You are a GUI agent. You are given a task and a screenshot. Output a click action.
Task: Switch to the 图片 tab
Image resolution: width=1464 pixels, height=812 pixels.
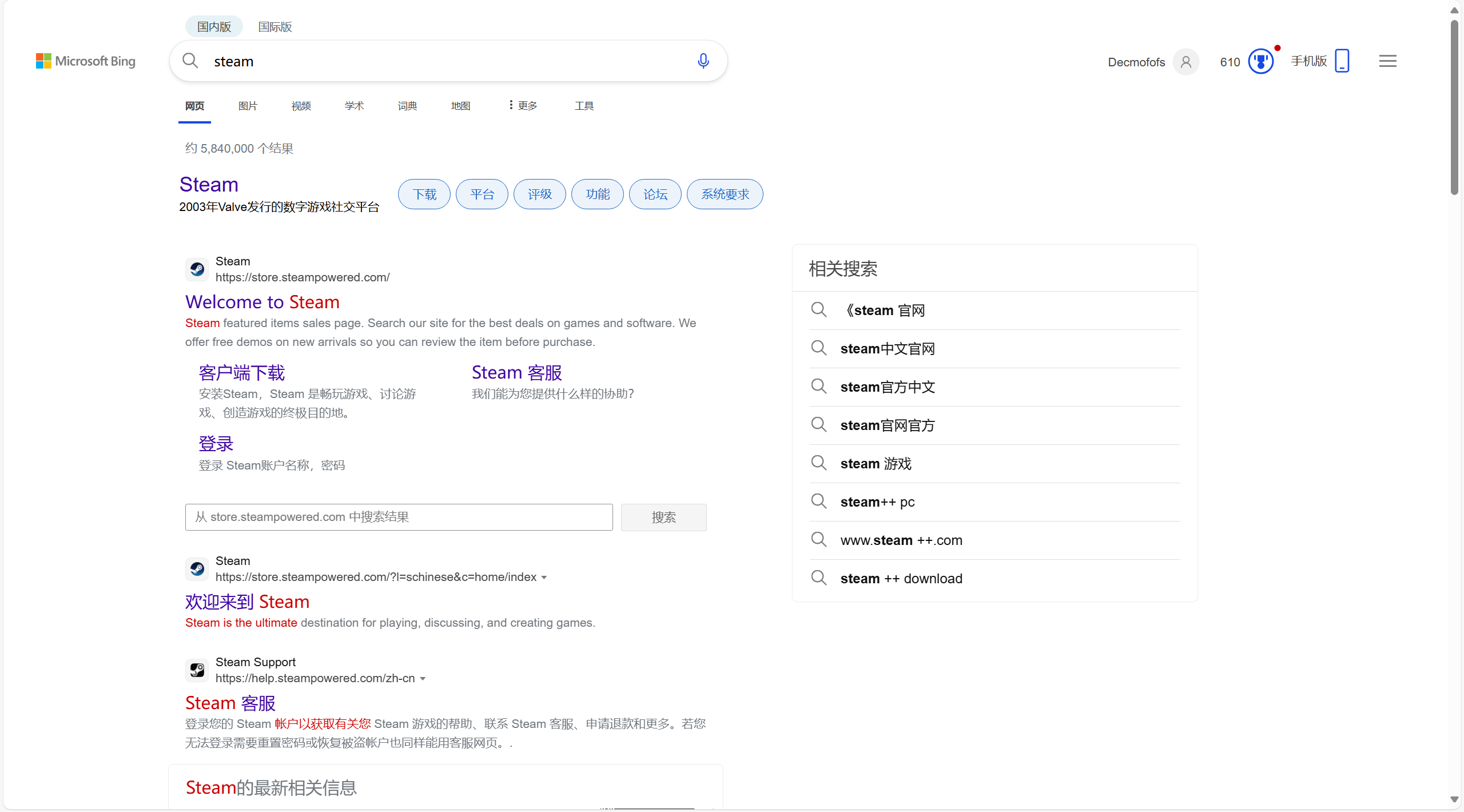click(248, 106)
